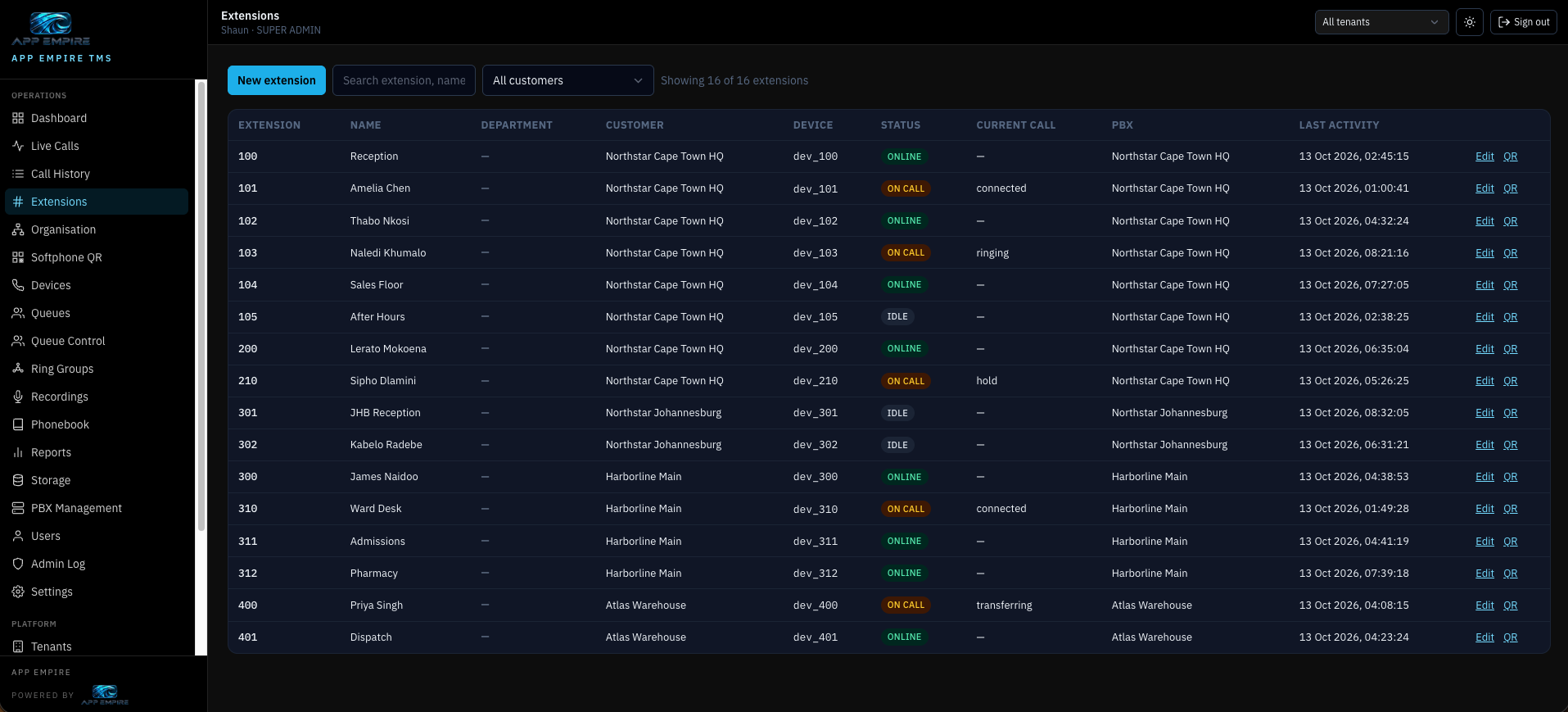Screen dimensions: 1568x712
Task: Open the Admin Log shield icon
Action: [18, 564]
